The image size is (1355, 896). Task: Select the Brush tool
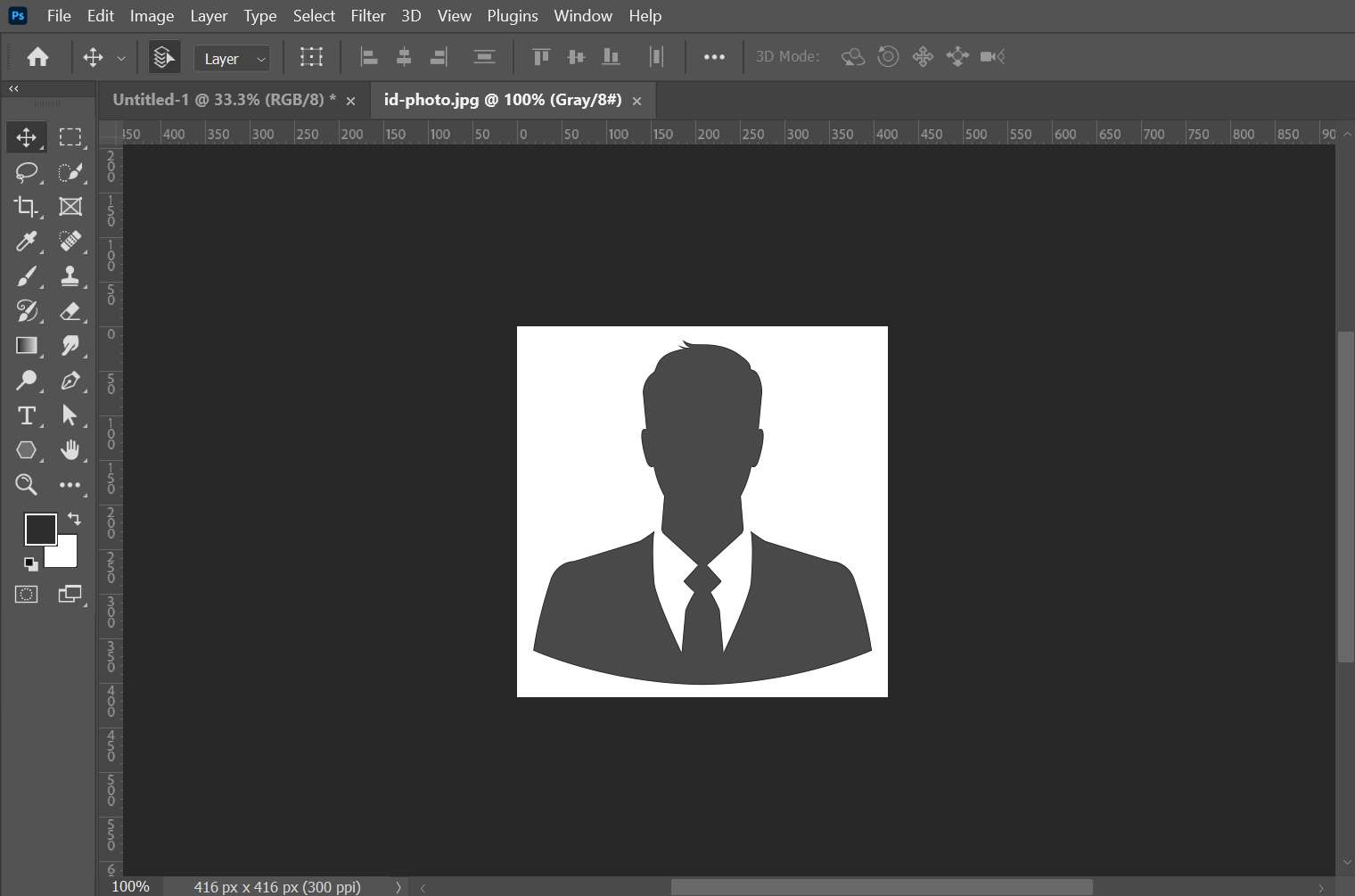[x=26, y=276]
